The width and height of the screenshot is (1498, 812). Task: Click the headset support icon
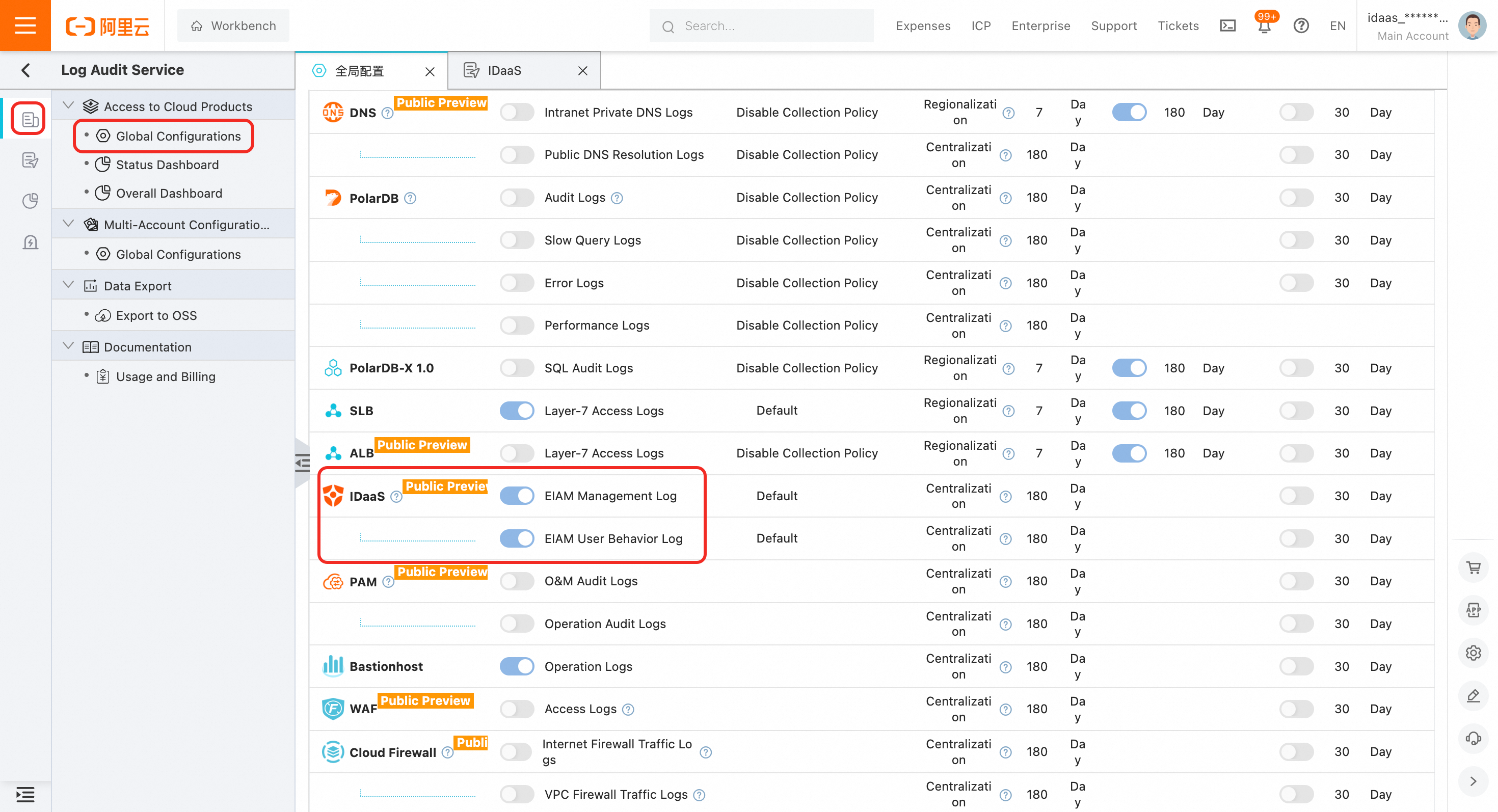(1473, 738)
